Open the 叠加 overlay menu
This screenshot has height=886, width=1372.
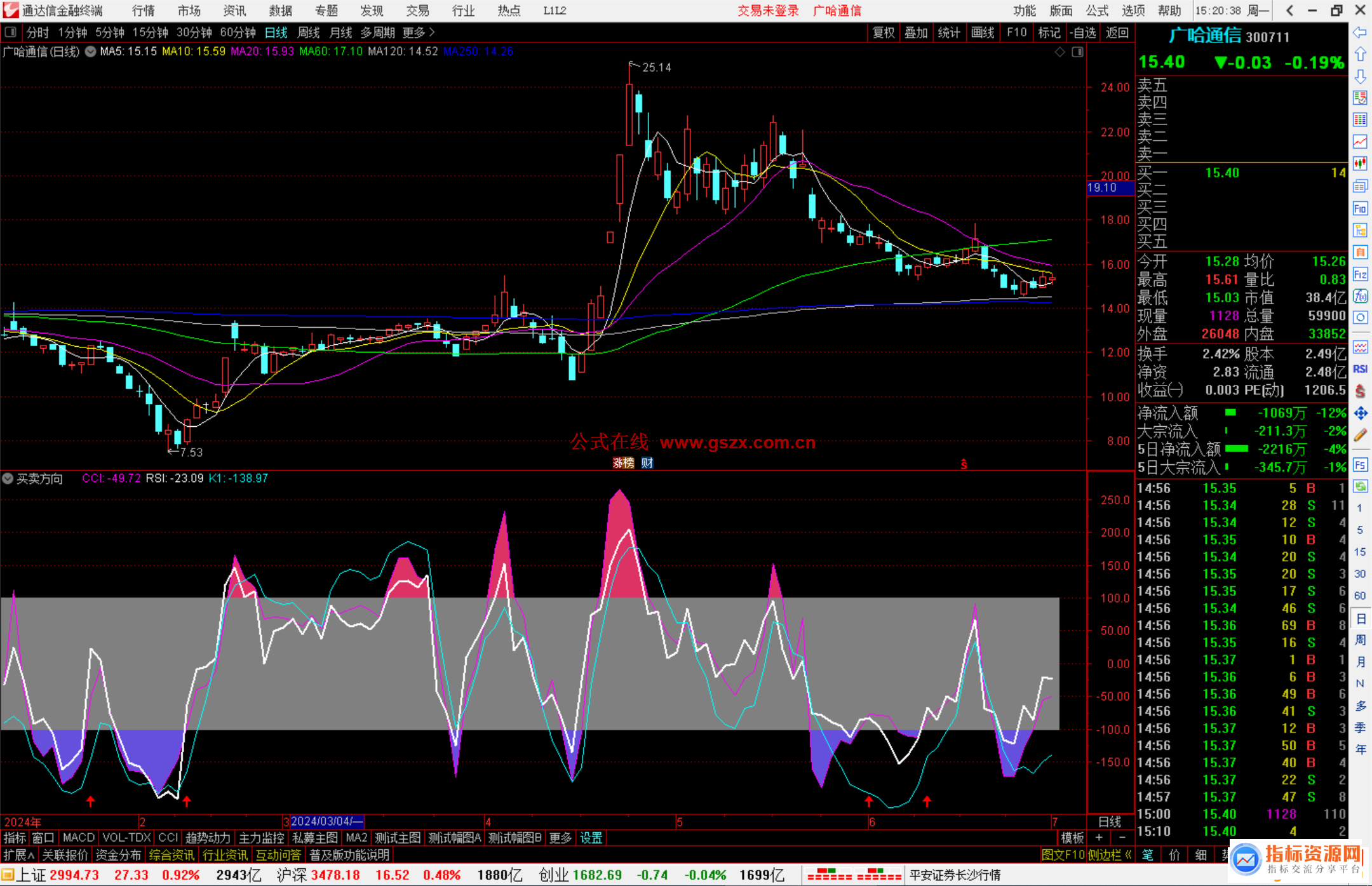(x=917, y=32)
